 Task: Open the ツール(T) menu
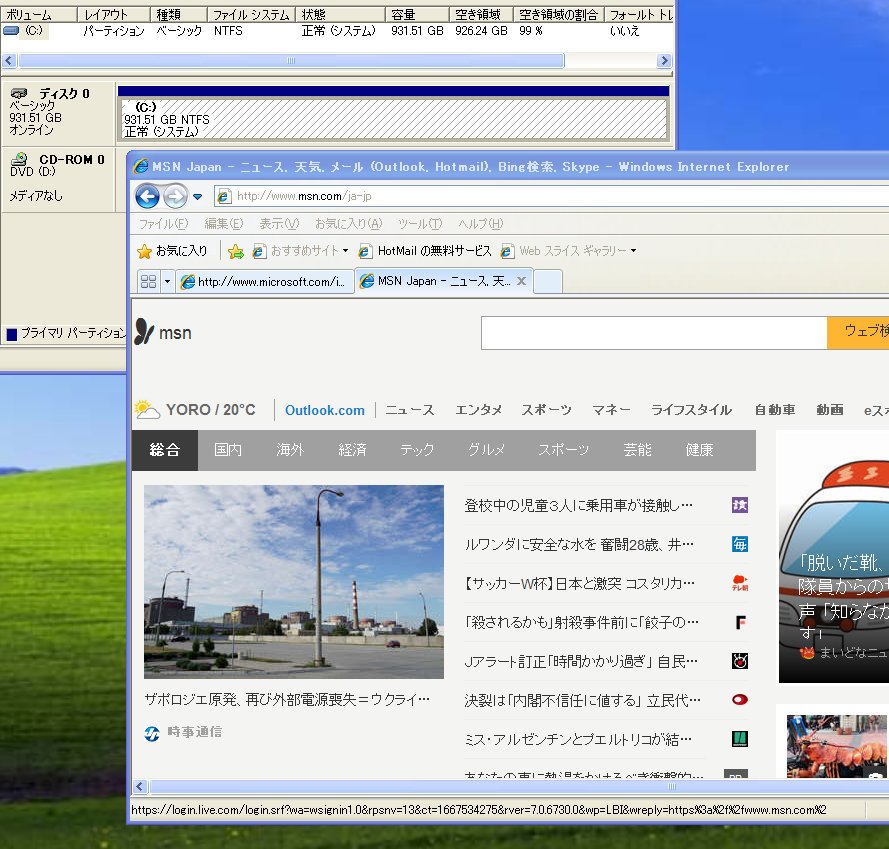point(420,224)
